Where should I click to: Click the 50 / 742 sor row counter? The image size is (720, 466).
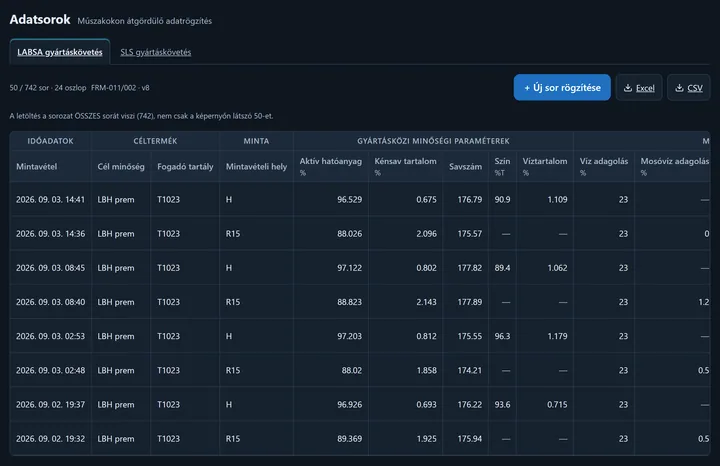click(x=29, y=88)
